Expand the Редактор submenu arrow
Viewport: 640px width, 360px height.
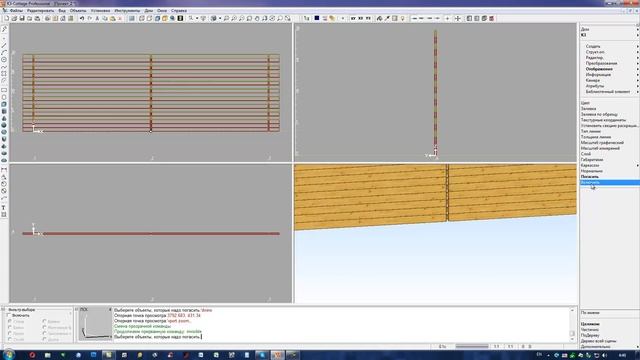pos(637,58)
